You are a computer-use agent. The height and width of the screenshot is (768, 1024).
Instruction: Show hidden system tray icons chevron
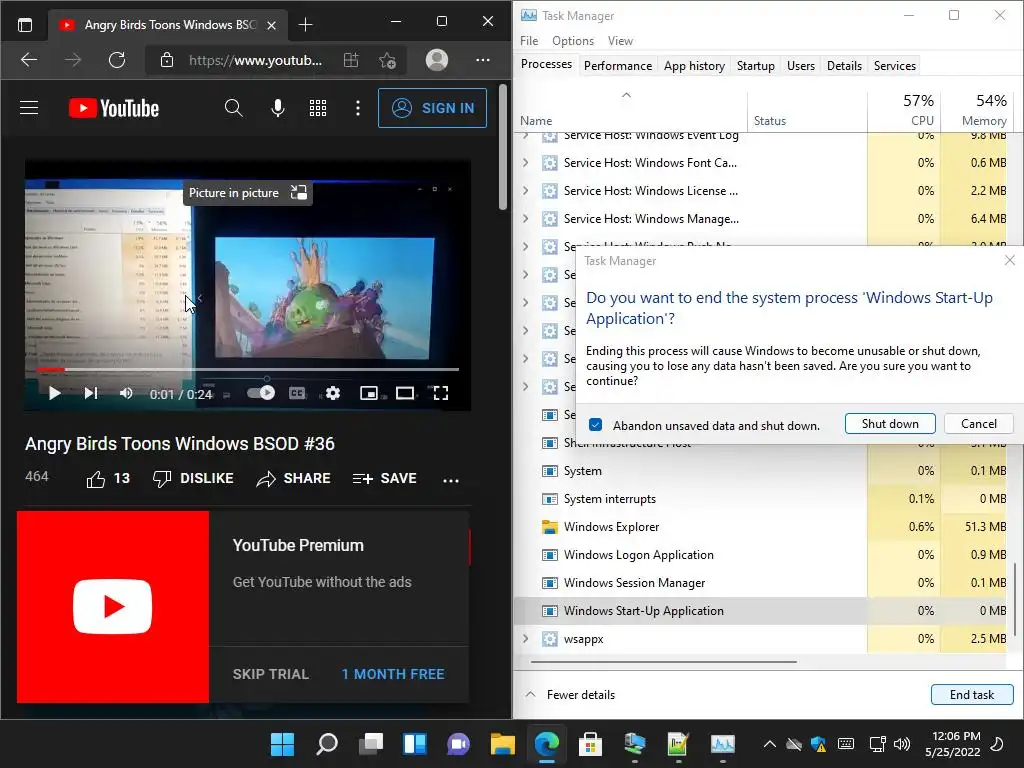coord(769,744)
